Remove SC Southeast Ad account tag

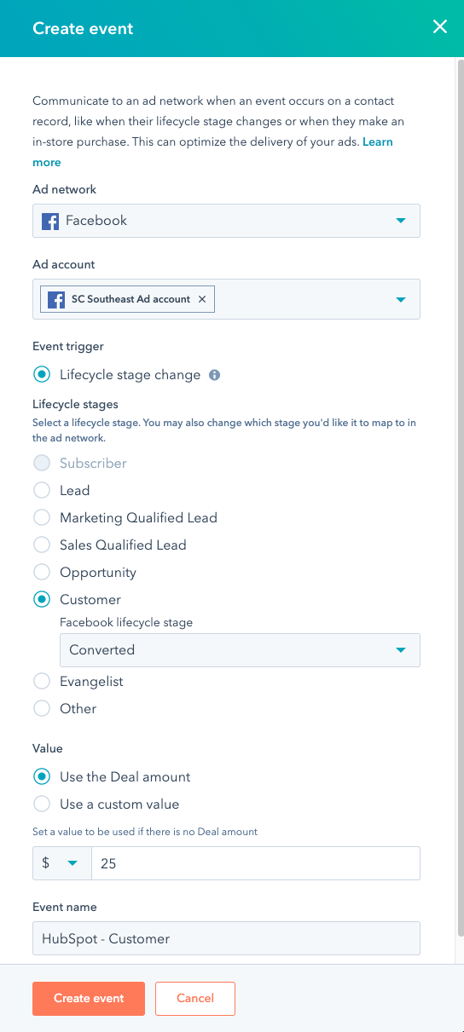[x=202, y=299]
